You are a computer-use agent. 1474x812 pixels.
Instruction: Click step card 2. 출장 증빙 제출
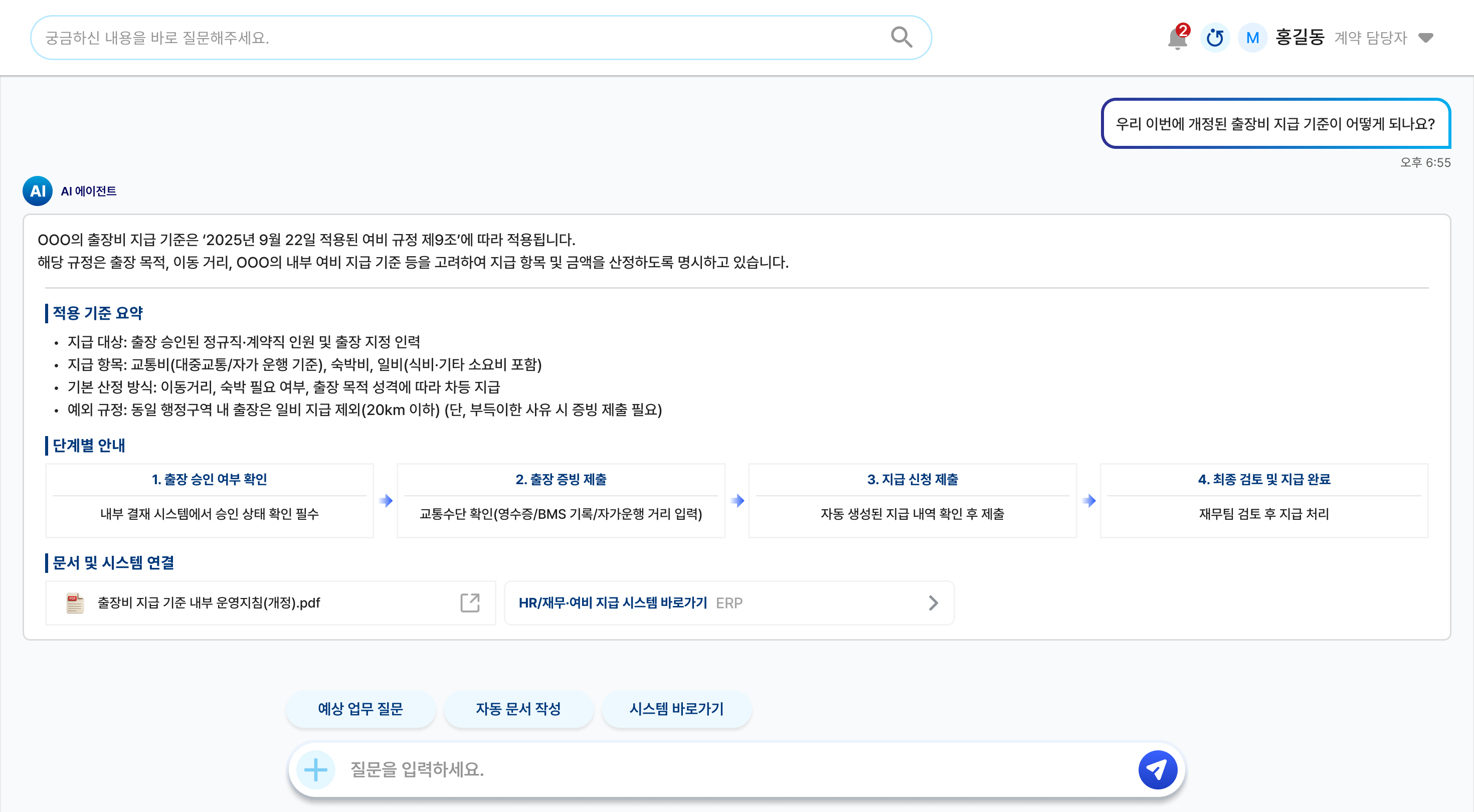pos(561,500)
